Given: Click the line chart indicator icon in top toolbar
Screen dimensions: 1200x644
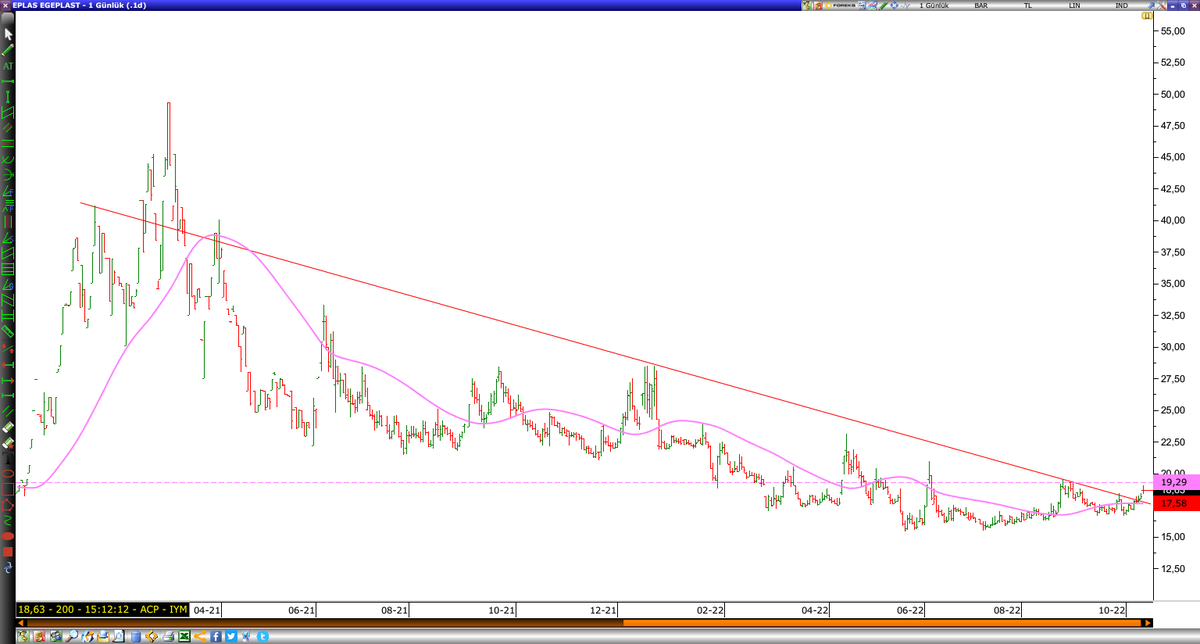Looking at the screenshot, I should (x=906, y=6).
